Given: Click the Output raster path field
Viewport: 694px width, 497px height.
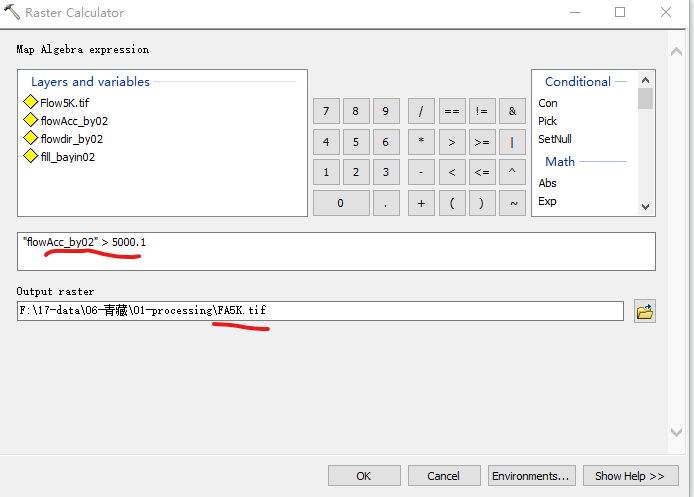Looking at the screenshot, I should coord(320,311).
